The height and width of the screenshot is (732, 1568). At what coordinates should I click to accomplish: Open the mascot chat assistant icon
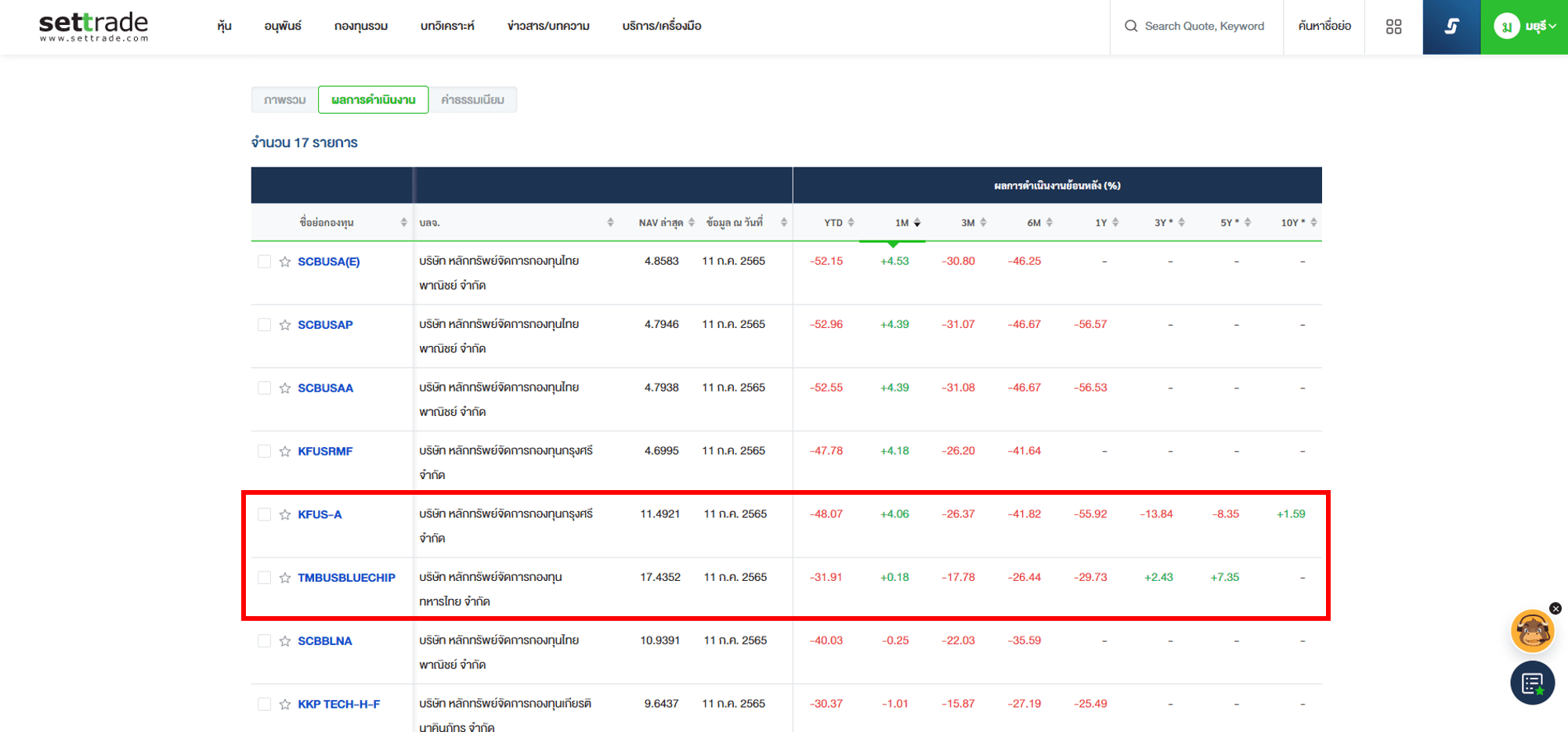(1531, 632)
